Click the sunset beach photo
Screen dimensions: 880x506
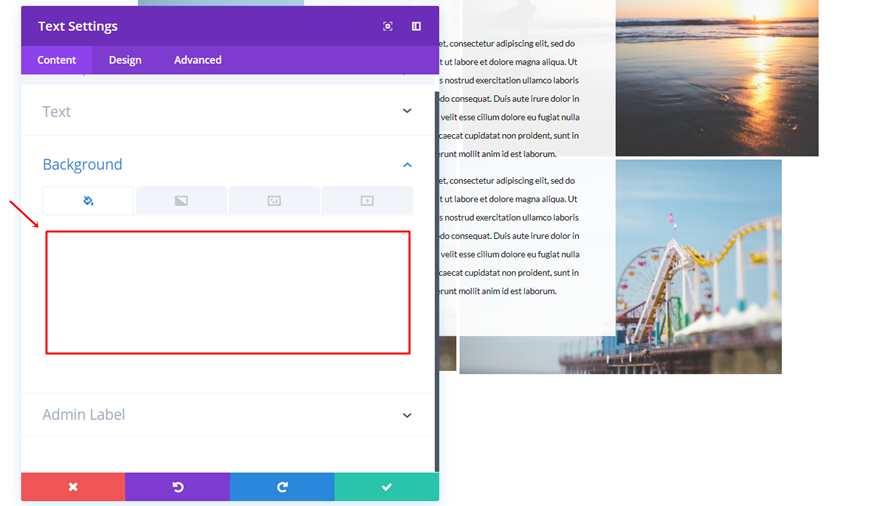[x=717, y=78]
